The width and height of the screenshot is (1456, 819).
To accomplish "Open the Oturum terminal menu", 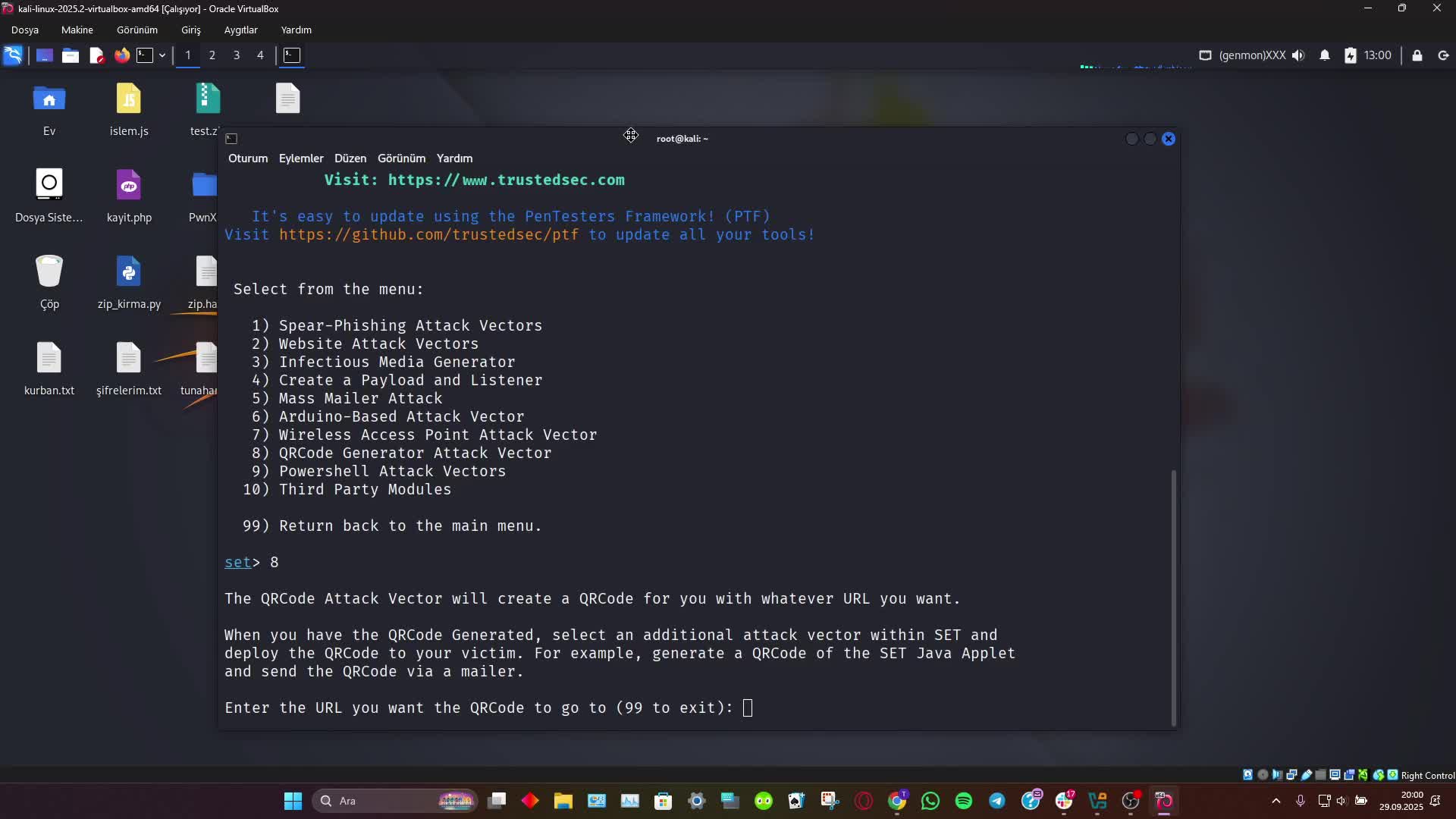I will [248, 158].
